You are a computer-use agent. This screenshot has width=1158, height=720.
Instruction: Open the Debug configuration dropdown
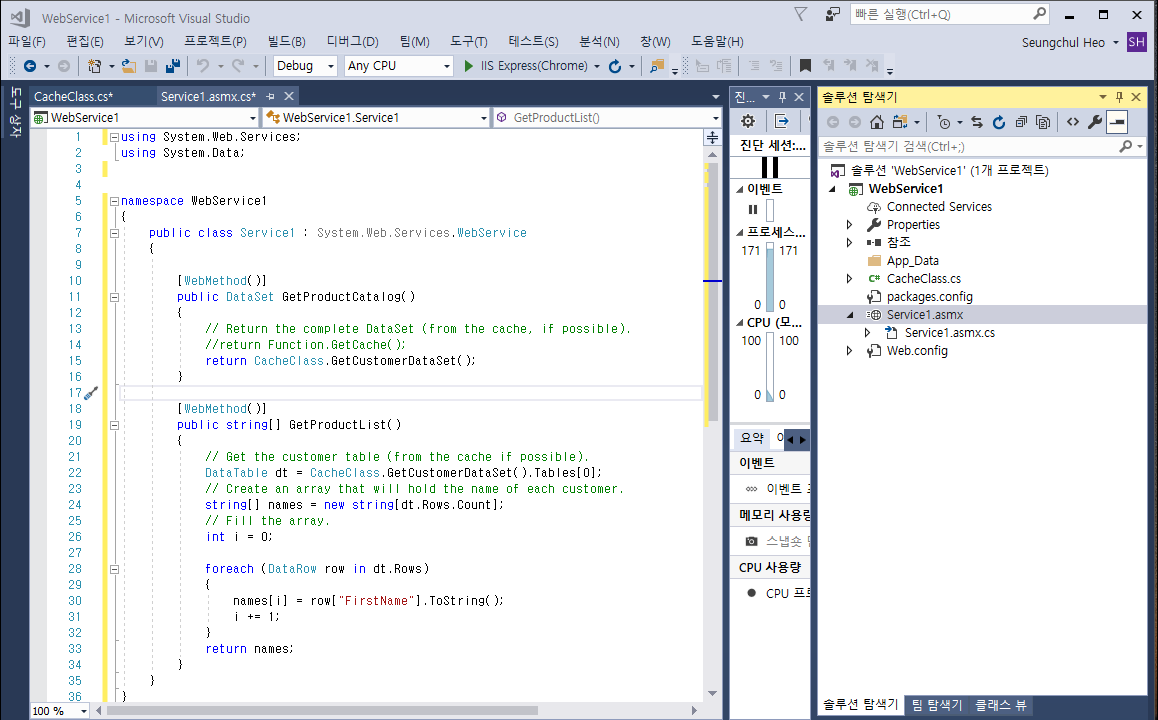click(306, 66)
